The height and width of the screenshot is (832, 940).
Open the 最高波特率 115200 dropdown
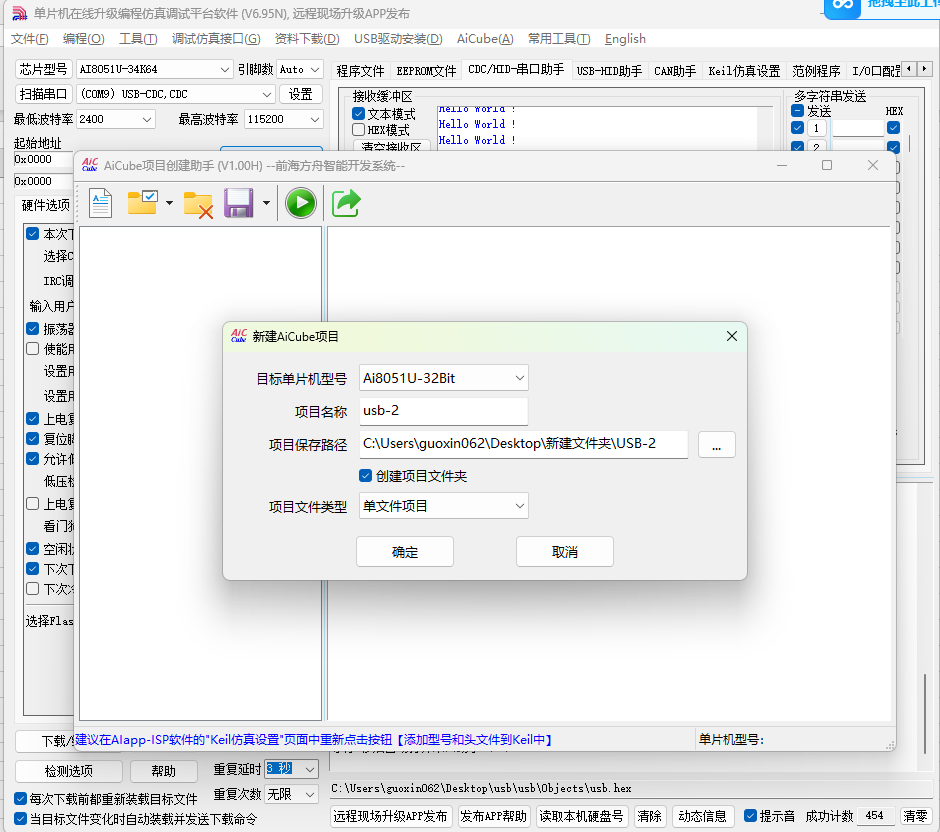pos(284,119)
